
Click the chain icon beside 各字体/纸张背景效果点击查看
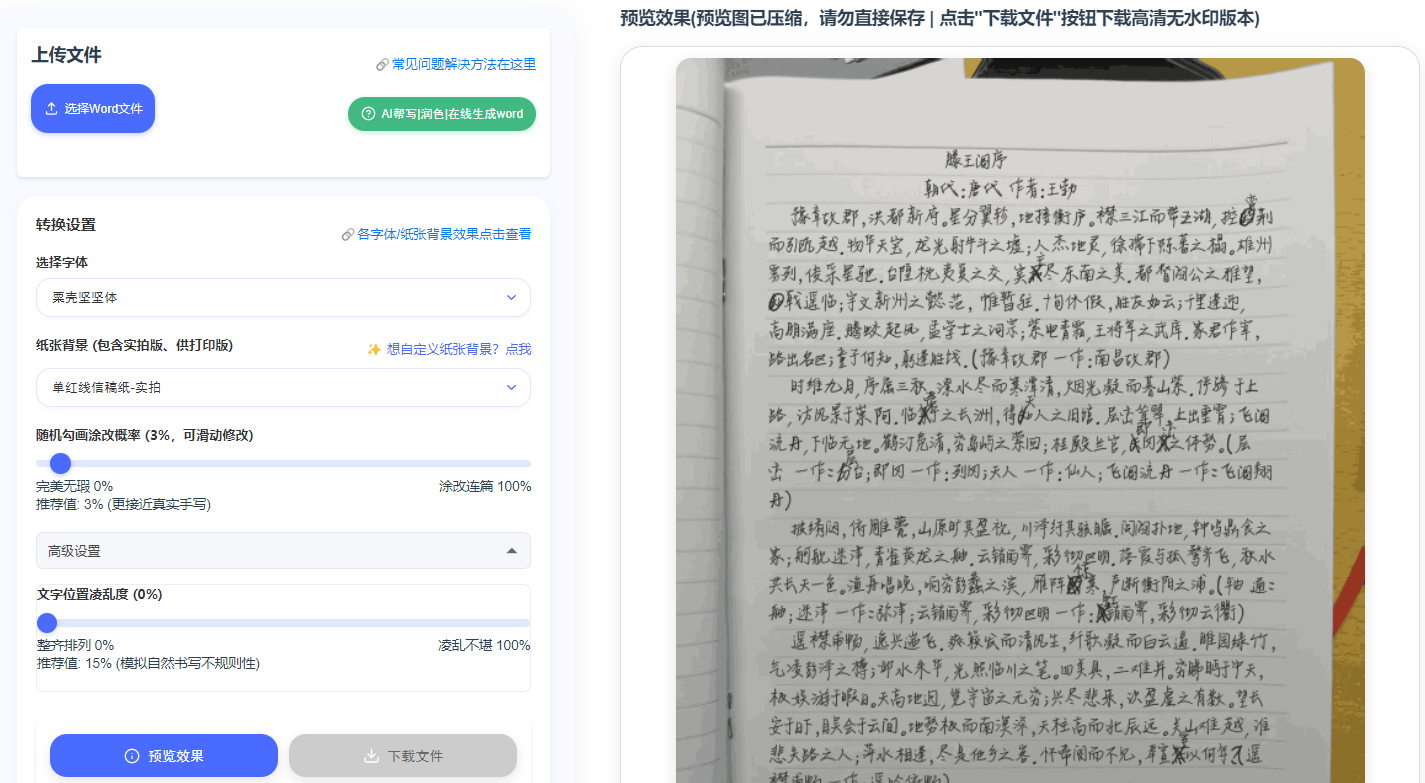pos(348,234)
